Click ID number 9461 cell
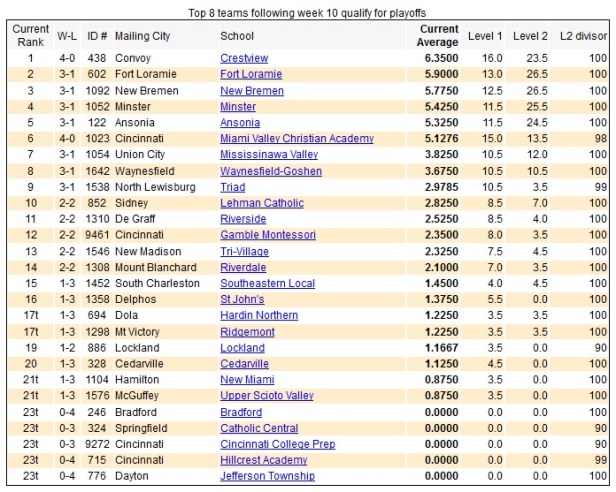This screenshot has height=492, width=616. pos(97,235)
